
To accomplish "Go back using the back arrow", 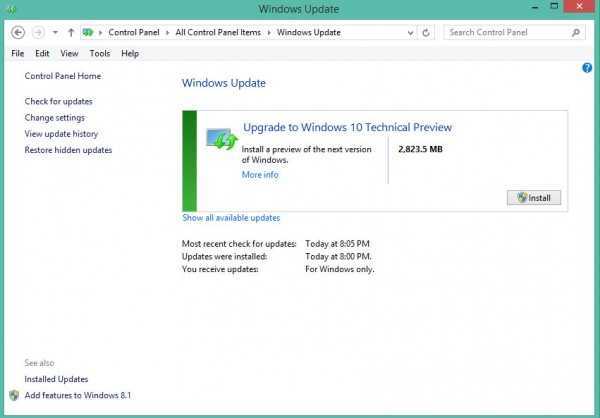I will click(x=18, y=33).
